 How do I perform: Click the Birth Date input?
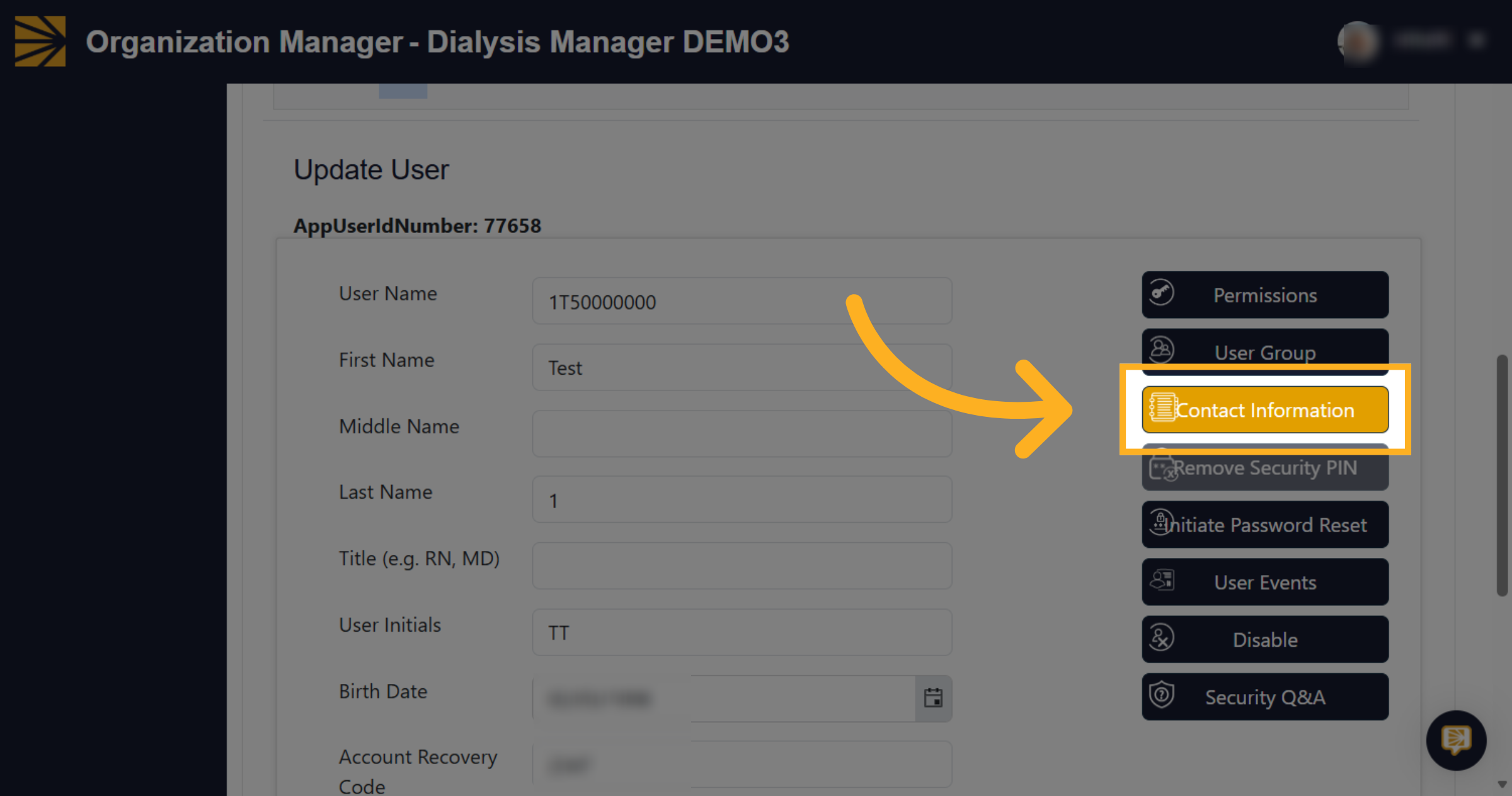(x=724, y=698)
